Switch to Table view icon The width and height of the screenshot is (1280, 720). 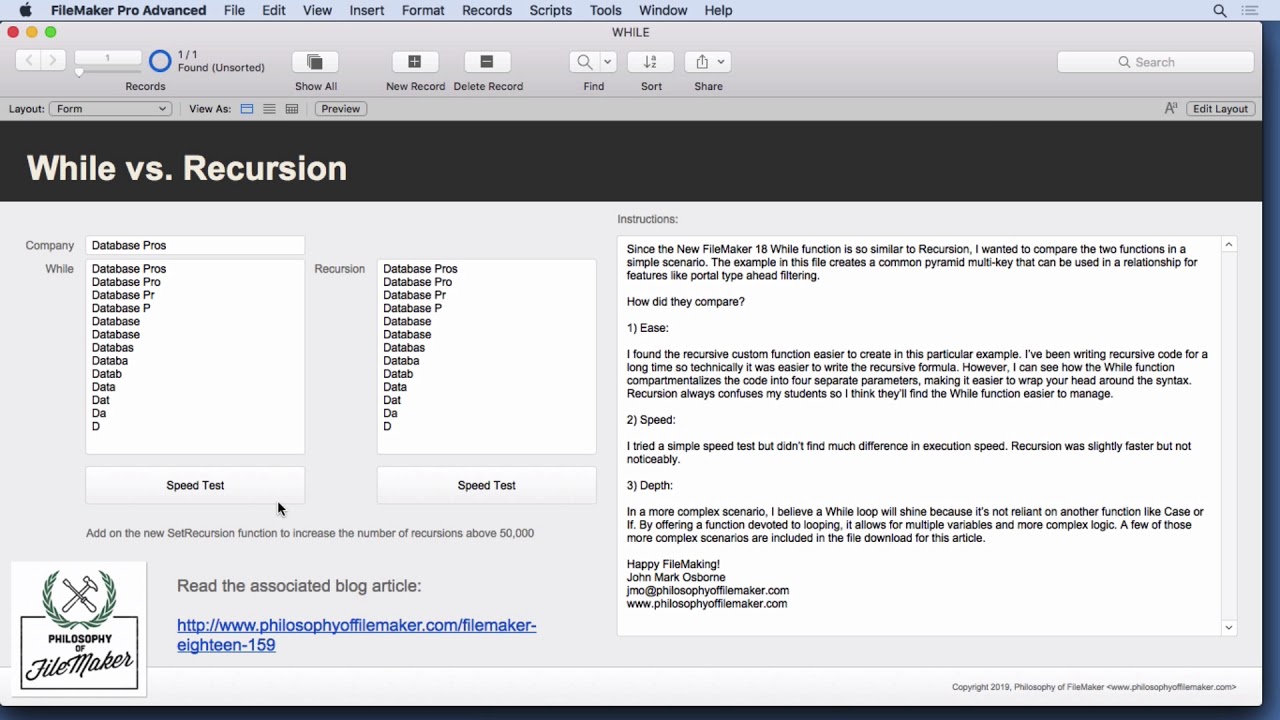292,109
